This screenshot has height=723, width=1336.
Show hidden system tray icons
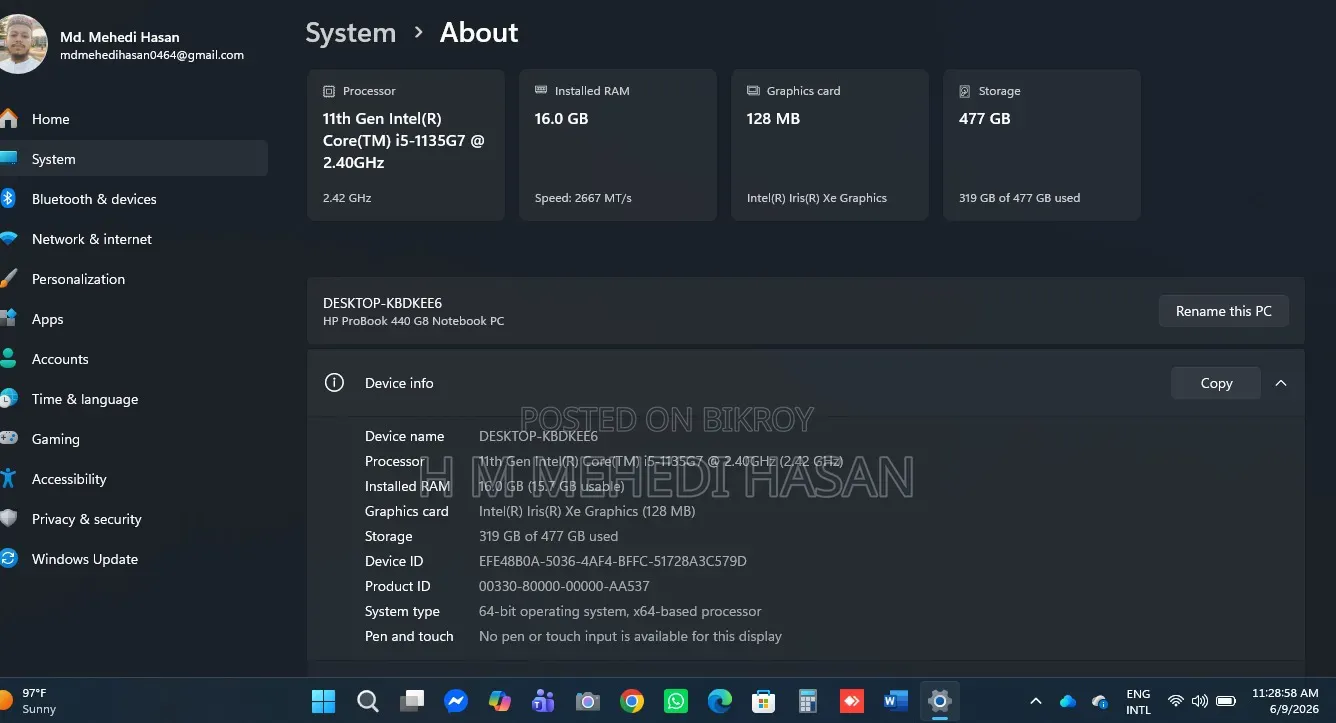pyautogui.click(x=1036, y=701)
